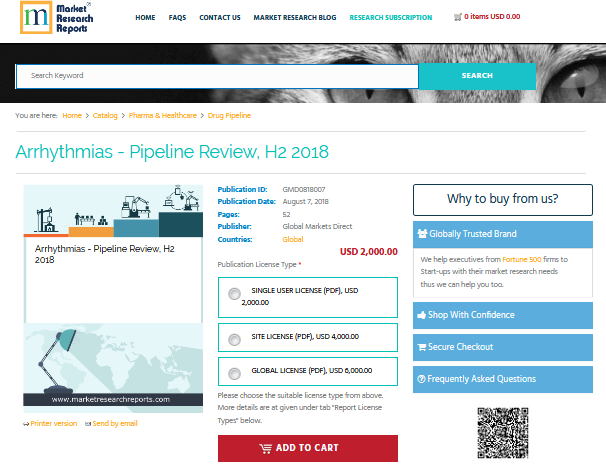This screenshot has width=606, height=472.
Task: Click the thumbs-up Shop With Confidence icon
Action: pyautogui.click(x=421, y=315)
